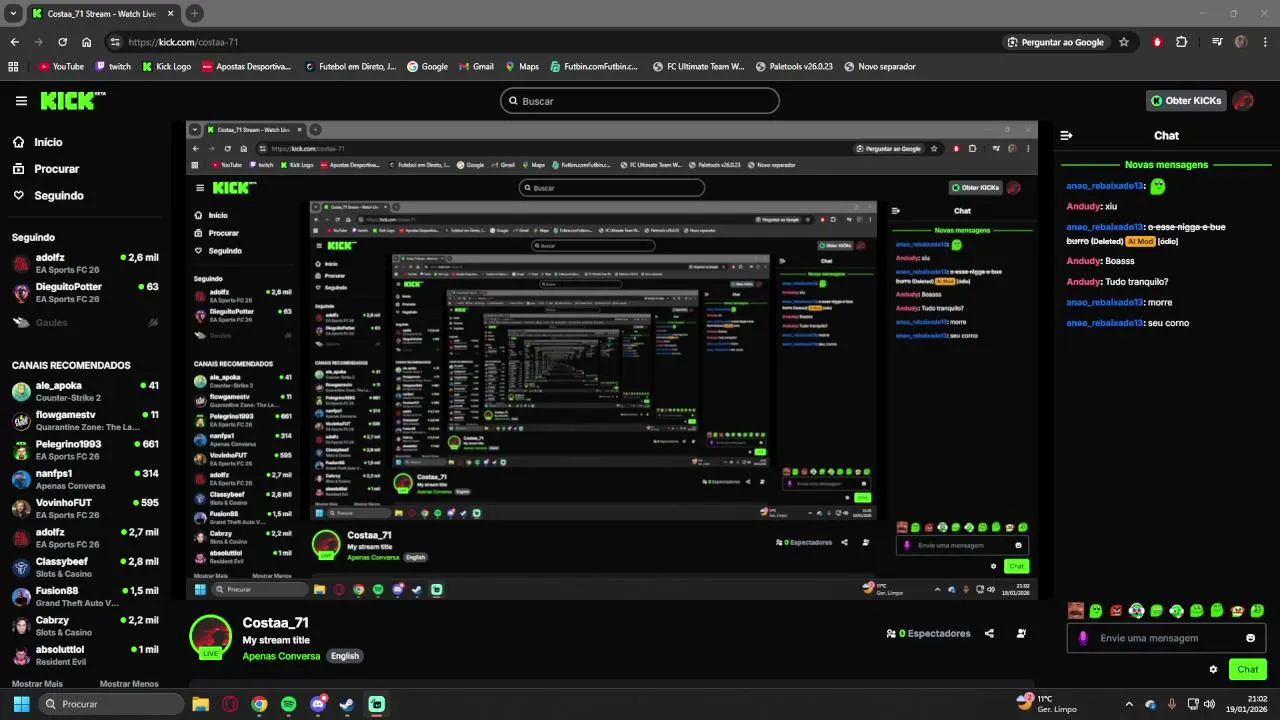Open the Paletools v26.0.23 bookmark

[x=794, y=67]
